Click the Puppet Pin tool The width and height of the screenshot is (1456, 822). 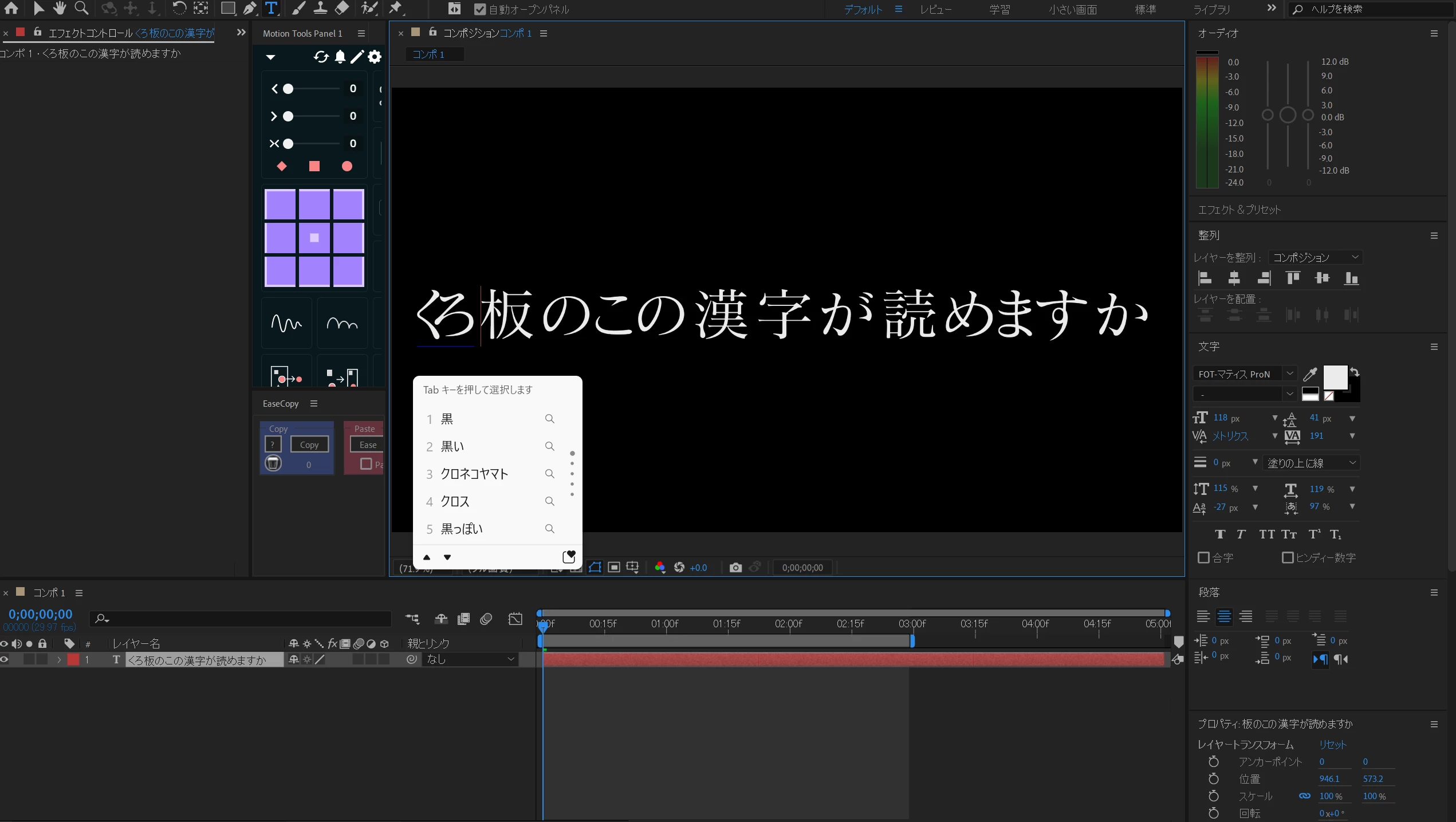click(x=396, y=8)
